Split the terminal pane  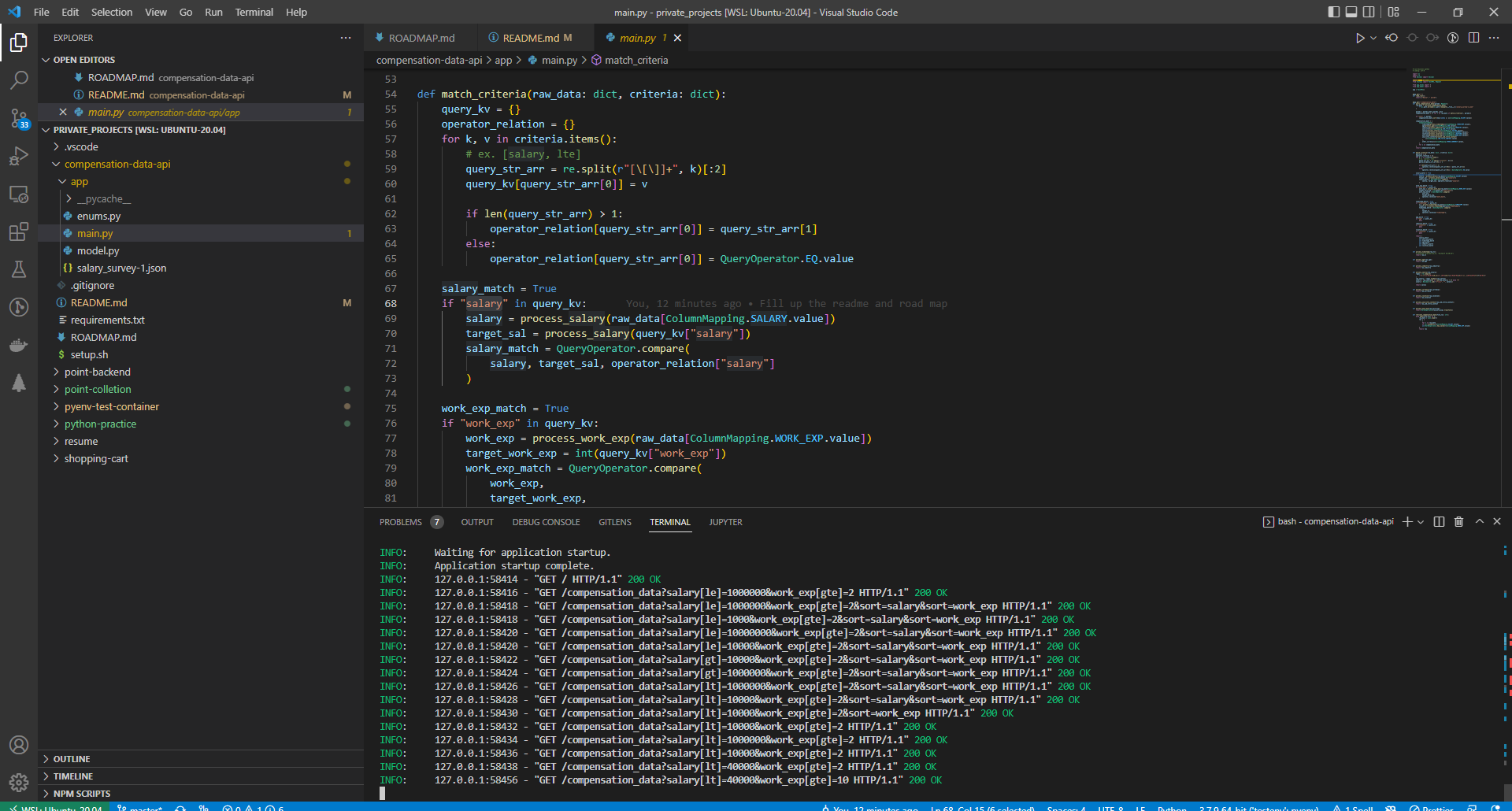(1439, 521)
